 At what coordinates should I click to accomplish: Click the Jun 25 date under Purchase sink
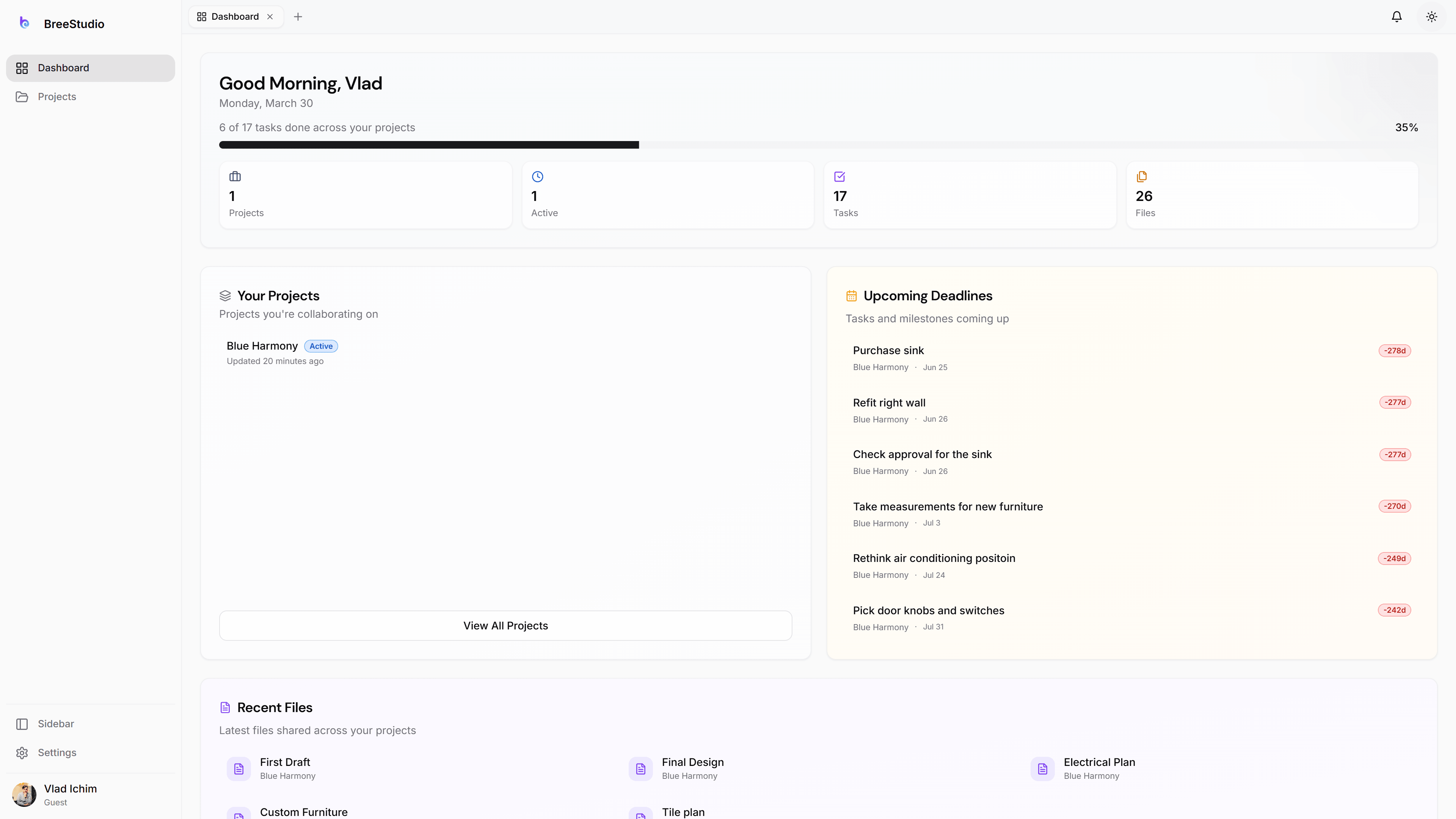[935, 367]
